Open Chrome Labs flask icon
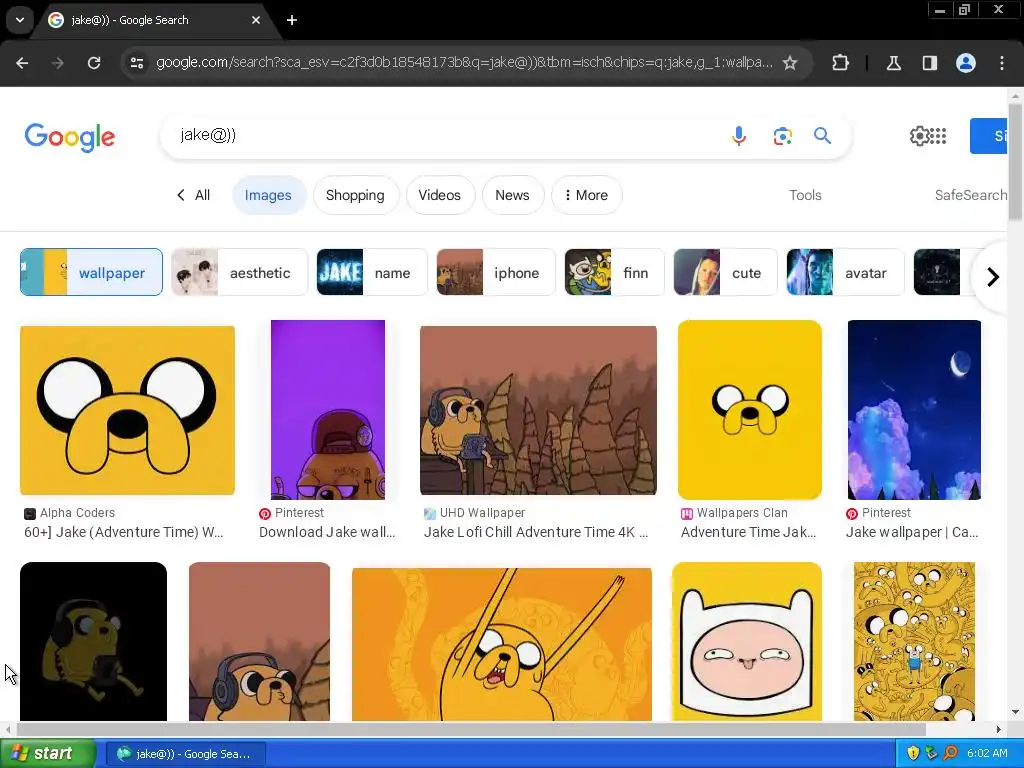Viewport: 1024px width, 768px height. pos(893,63)
